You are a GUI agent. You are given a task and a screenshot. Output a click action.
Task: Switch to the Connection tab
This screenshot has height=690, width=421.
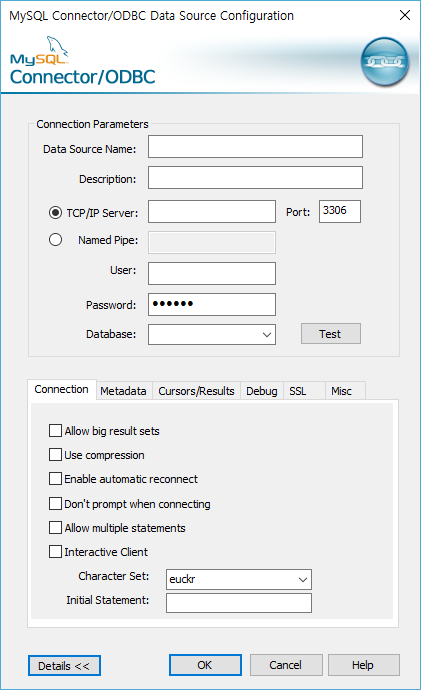[x=62, y=389]
